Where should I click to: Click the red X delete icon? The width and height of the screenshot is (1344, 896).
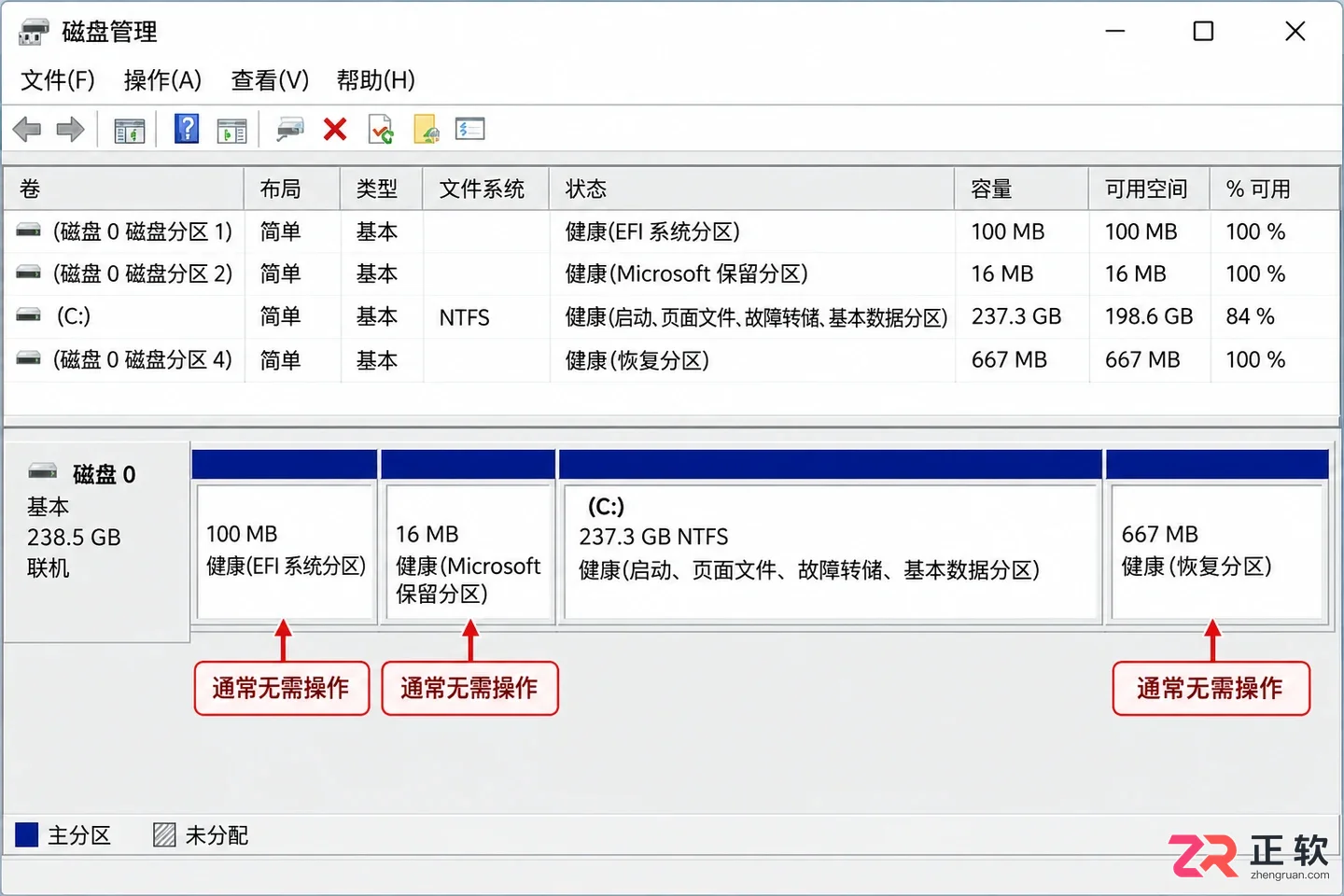pos(335,129)
